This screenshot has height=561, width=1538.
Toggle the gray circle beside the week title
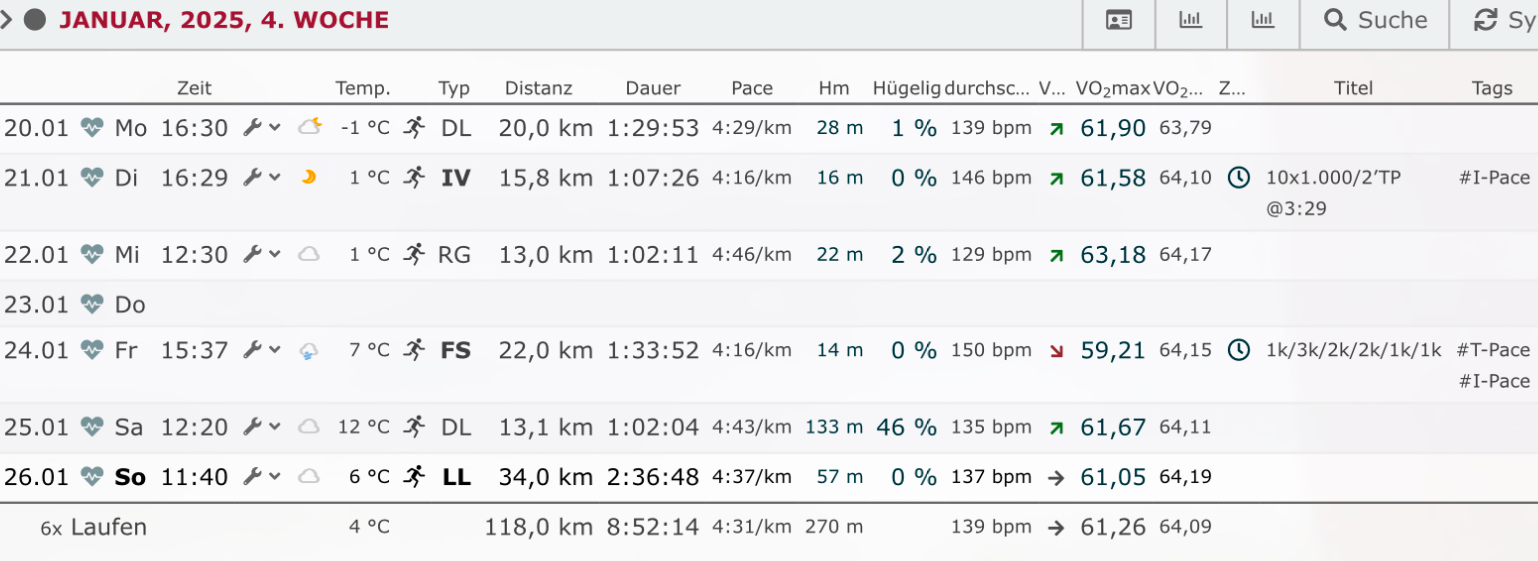tap(35, 20)
